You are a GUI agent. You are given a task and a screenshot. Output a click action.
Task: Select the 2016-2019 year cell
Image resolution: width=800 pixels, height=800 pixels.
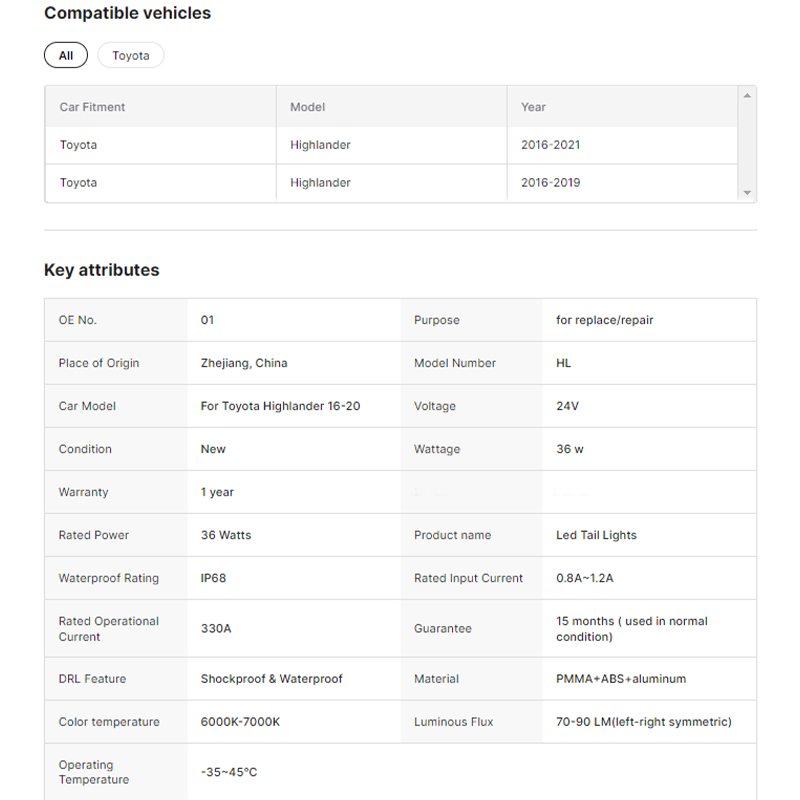tap(550, 183)
